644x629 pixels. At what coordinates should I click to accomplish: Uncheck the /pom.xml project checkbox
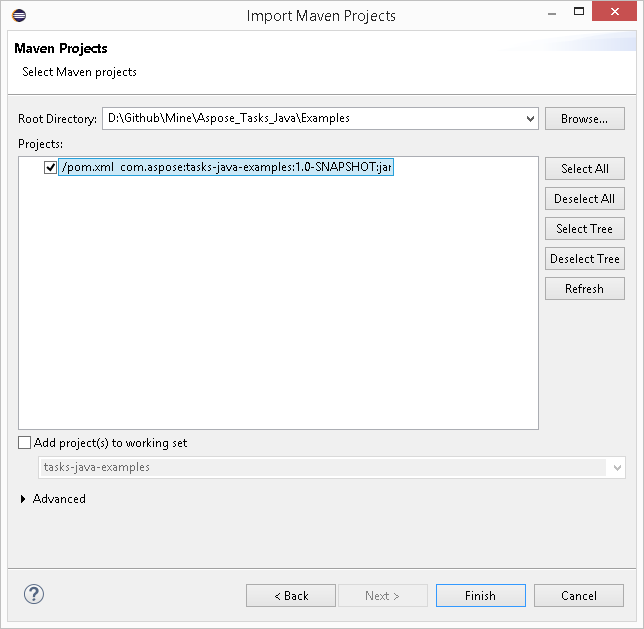click(51, 168)
